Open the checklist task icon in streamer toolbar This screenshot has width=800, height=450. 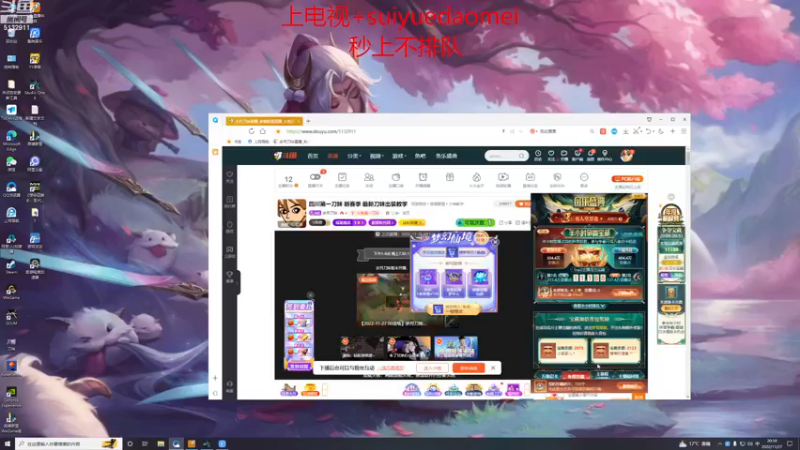tap(342, 179)
